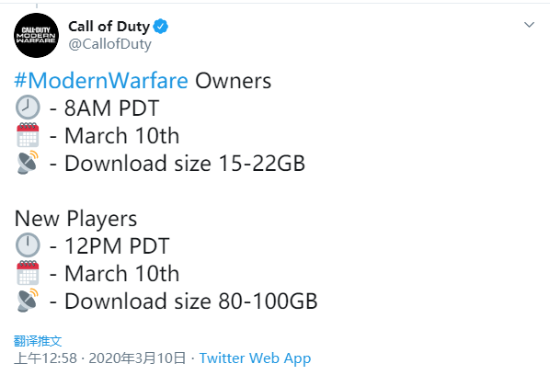Click the satellite emoji beside 80-100GB download
Viewport: 550px width, 375px height.
tap(27, 300)
